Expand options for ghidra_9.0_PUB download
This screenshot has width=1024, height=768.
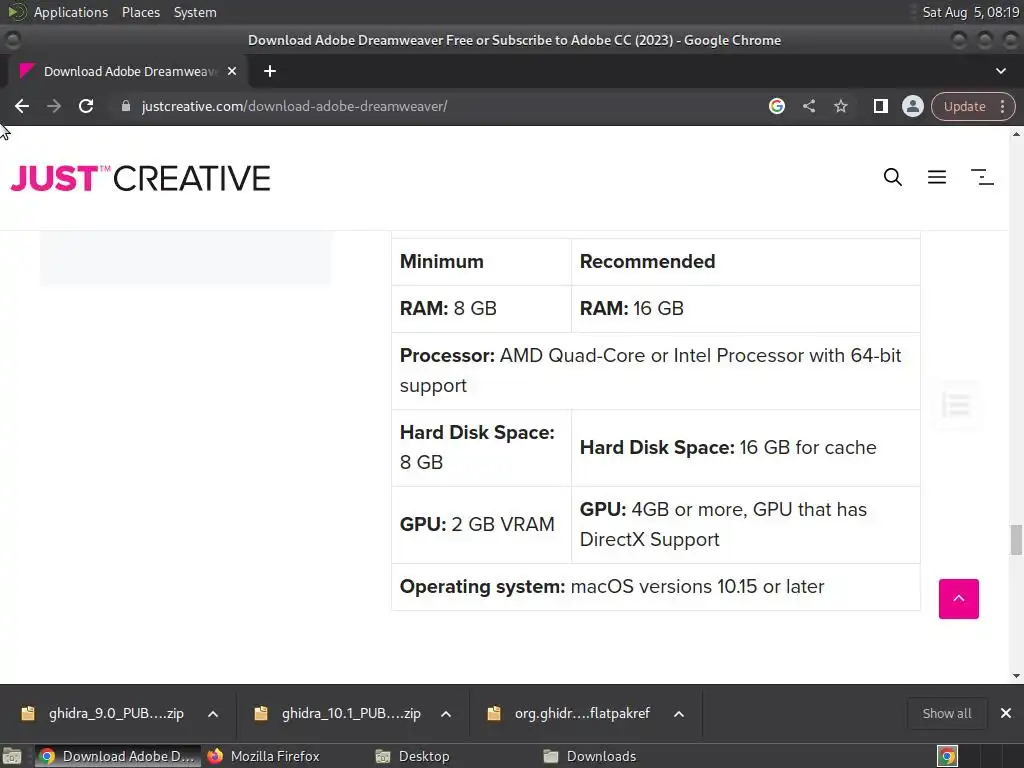coord(213,714)
